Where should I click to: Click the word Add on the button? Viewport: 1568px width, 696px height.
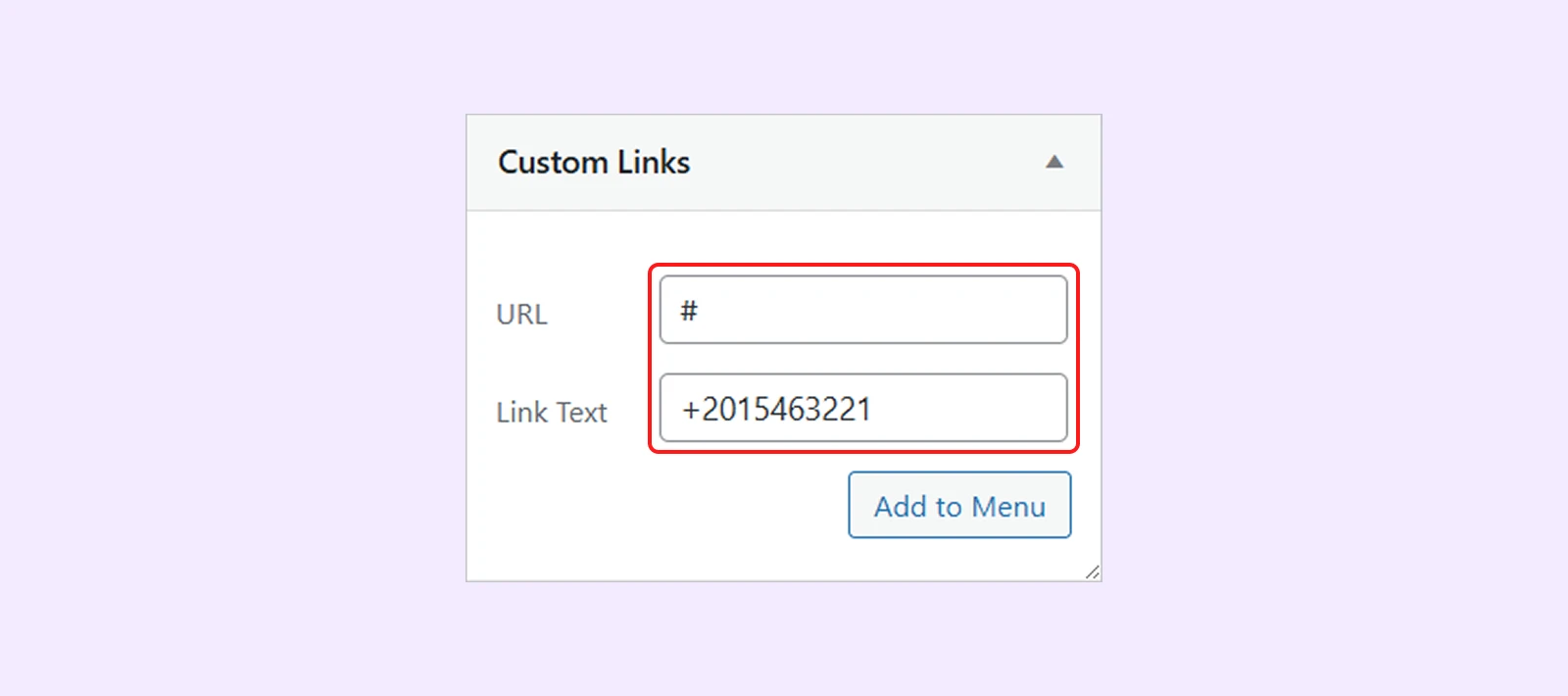point(900,507)
